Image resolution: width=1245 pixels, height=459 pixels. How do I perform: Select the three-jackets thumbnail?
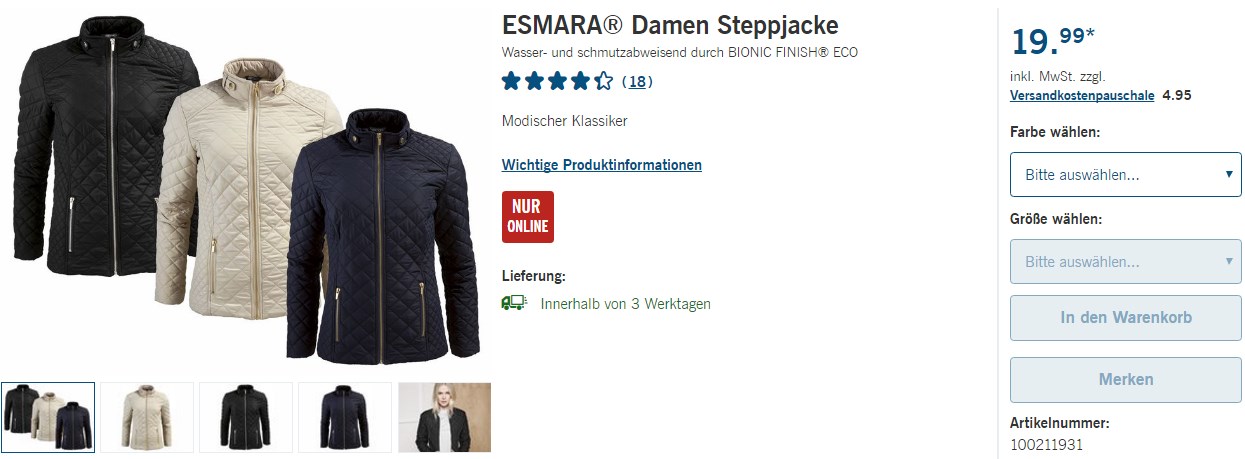pos(48,417)
